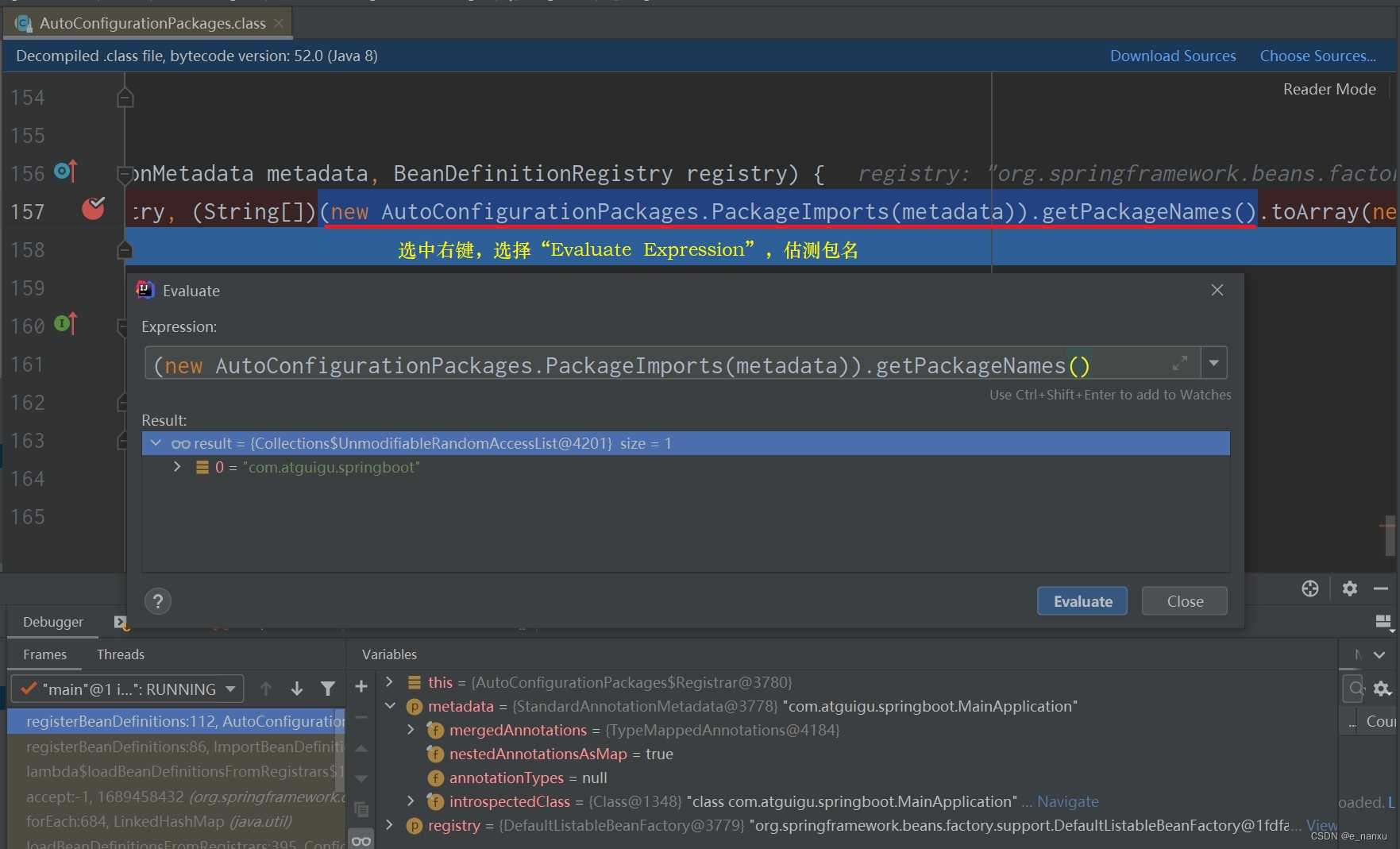Screen dimensions: 1400x849
Task: Select frame lambda$loadBeanDefinitionsFromRegistrars
Action: point(176,771)
